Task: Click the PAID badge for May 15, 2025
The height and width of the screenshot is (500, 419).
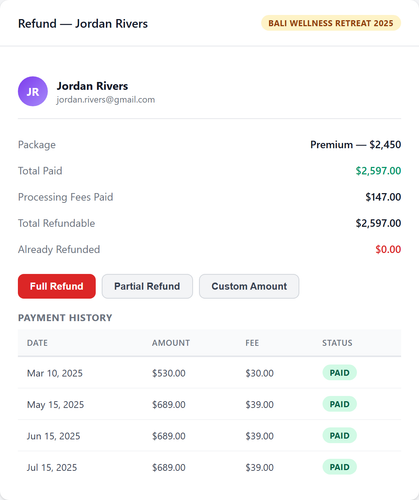Action: [339, 404]
